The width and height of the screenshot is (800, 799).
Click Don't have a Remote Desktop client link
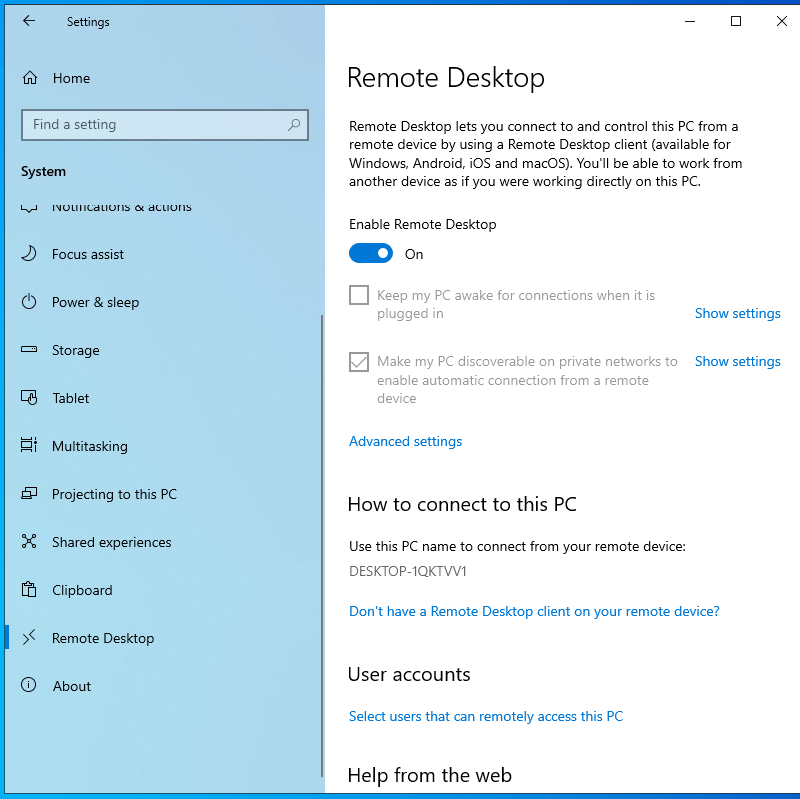[534, 611]
